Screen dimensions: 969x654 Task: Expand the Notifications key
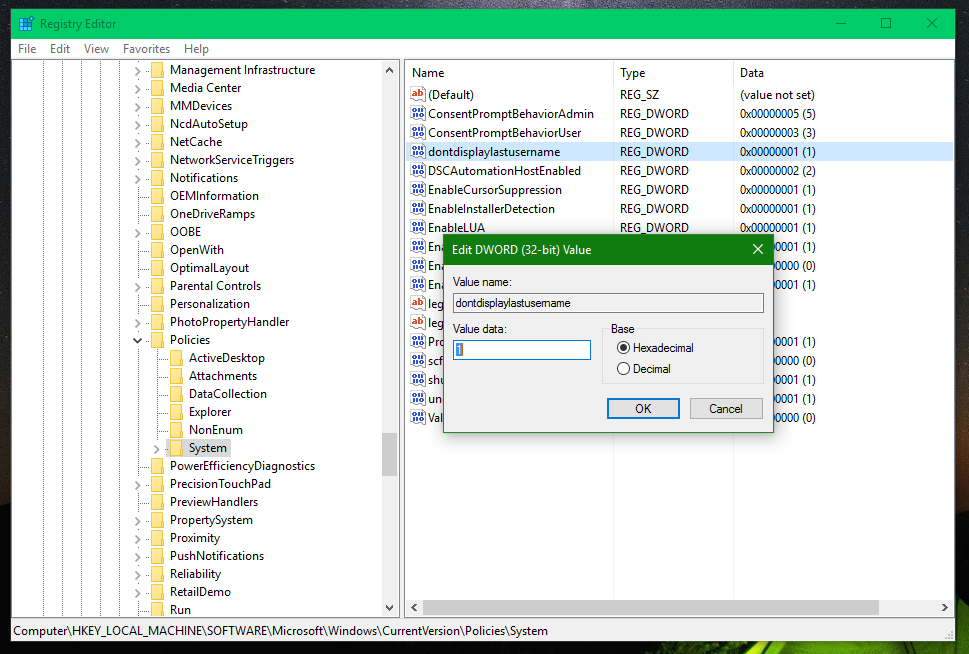(137, 179)
